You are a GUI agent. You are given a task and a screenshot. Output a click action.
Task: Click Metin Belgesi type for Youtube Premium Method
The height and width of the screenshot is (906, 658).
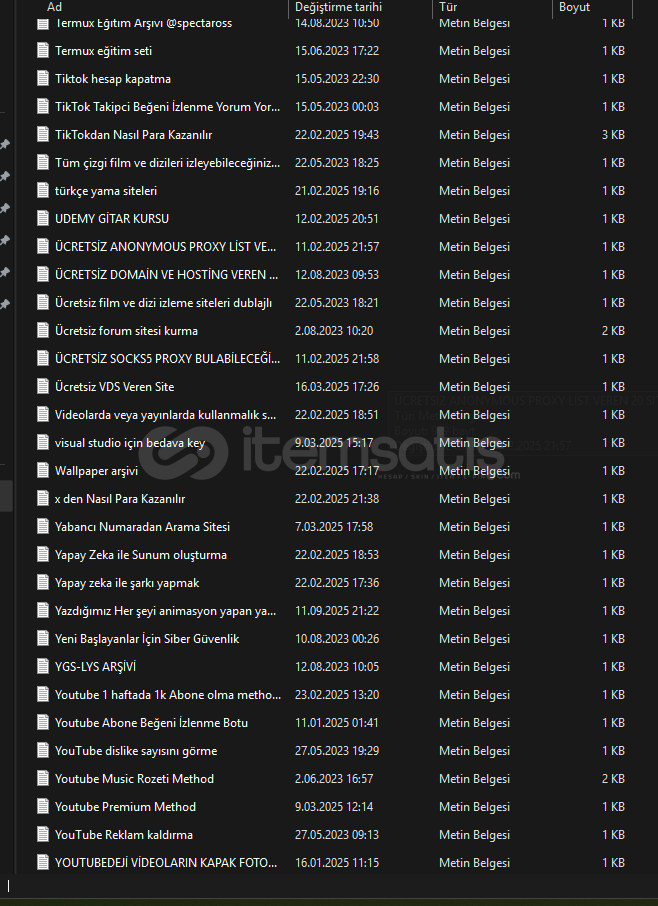(474, 807)
